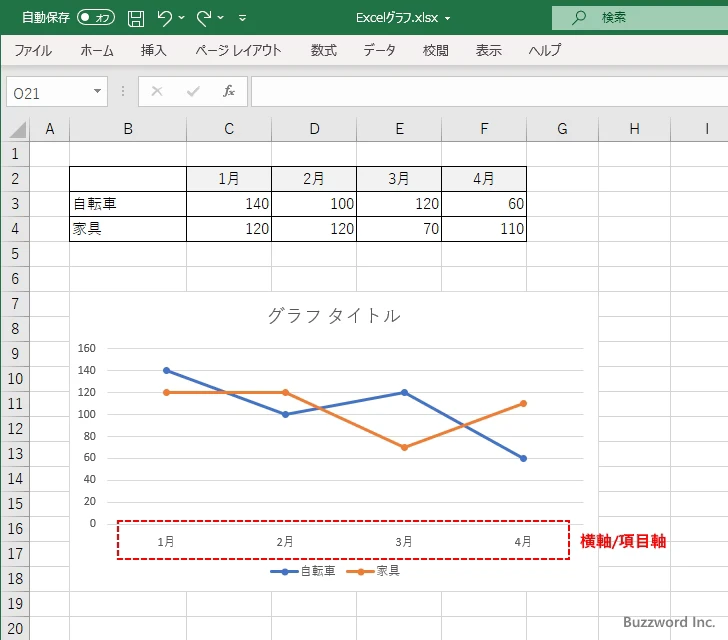Click cell containing 自転車

coord(128,204)
